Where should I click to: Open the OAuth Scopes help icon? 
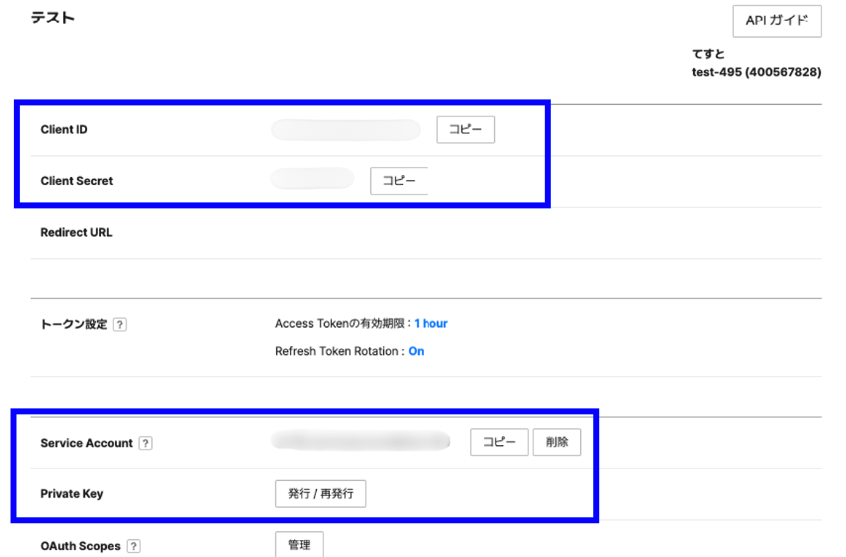pyautogui.click(x=134, y=546)
